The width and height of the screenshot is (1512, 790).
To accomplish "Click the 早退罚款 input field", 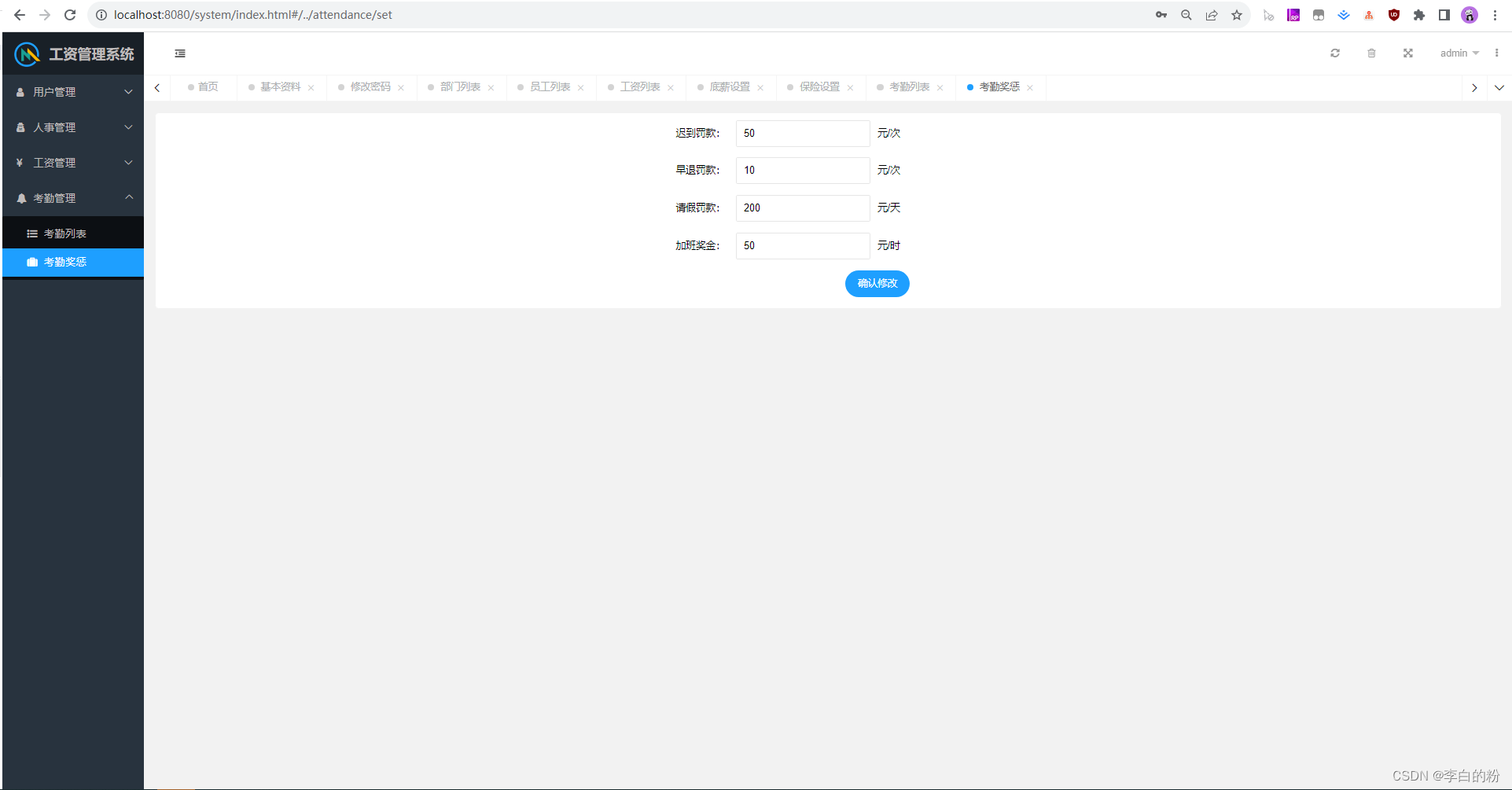I will point(803,171).
